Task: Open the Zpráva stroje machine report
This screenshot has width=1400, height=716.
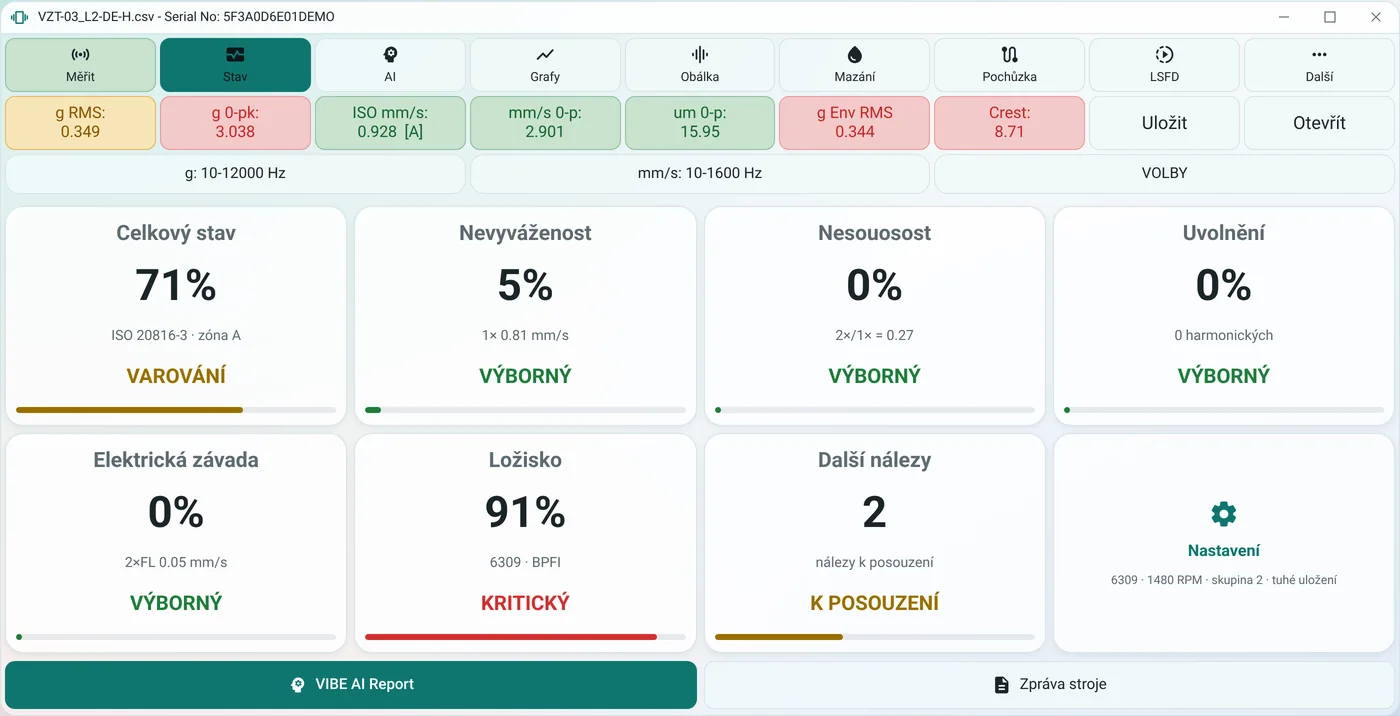Action: pos(1050,685)
